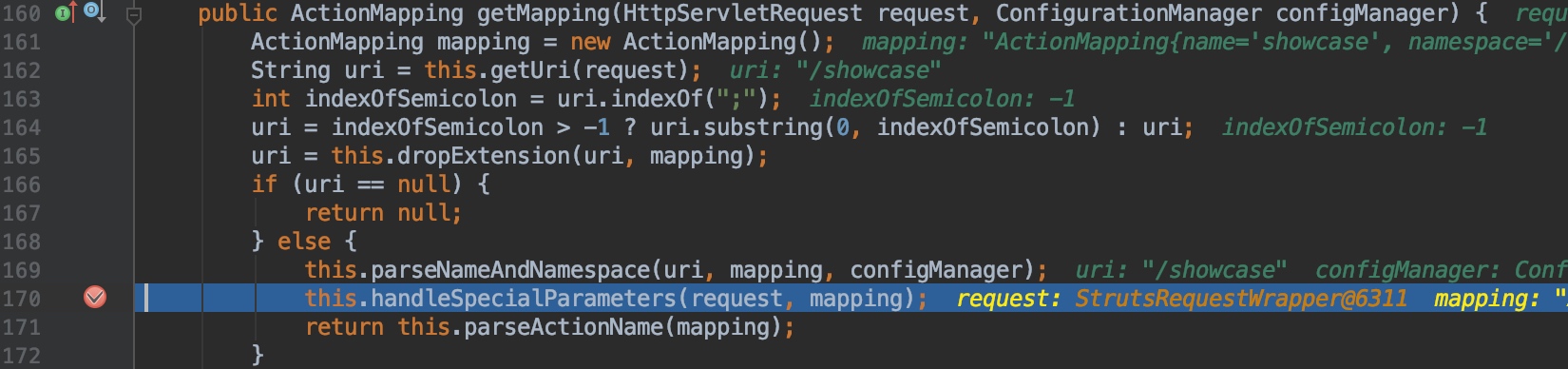Click the 'else' keyword on line 168
The height and width of the screenshot is (369, 1568).
pos(304,242)
